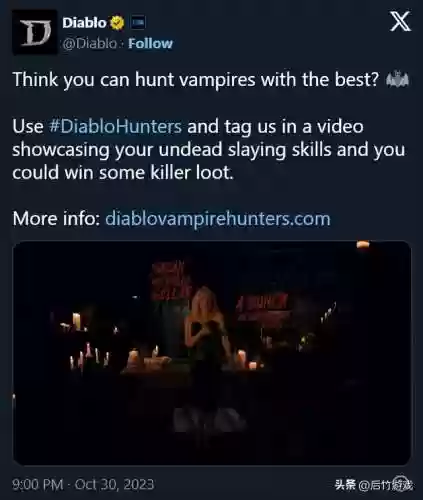
Task: Open the X logo
Action: (400, 21)
